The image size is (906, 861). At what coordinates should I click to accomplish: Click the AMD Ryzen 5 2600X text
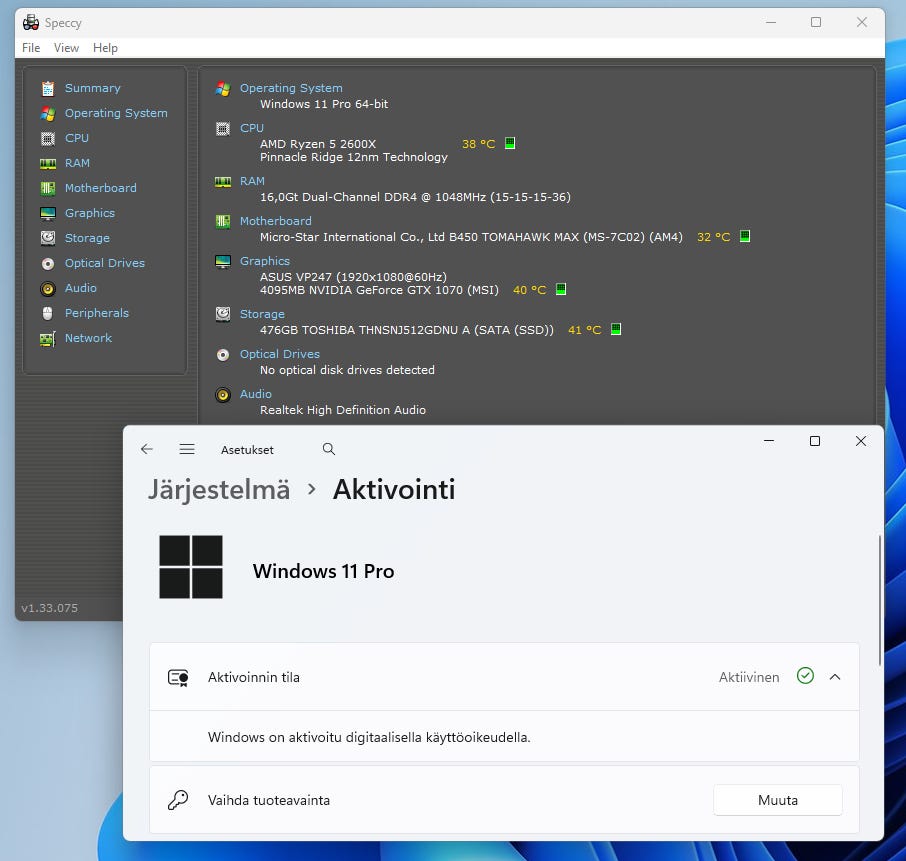point(318,144)
